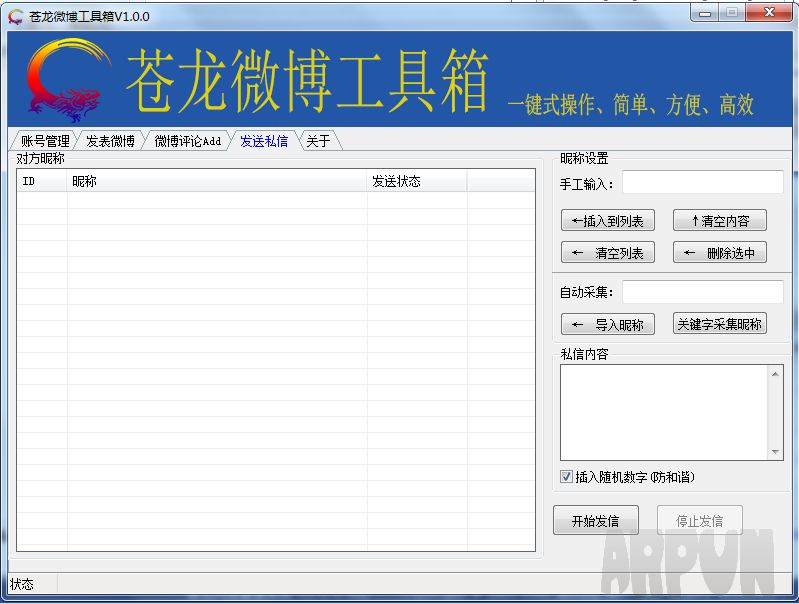Screen dimensions: 799x604
Task: Click the 导入昵称 button
Action: pos(608,324)
